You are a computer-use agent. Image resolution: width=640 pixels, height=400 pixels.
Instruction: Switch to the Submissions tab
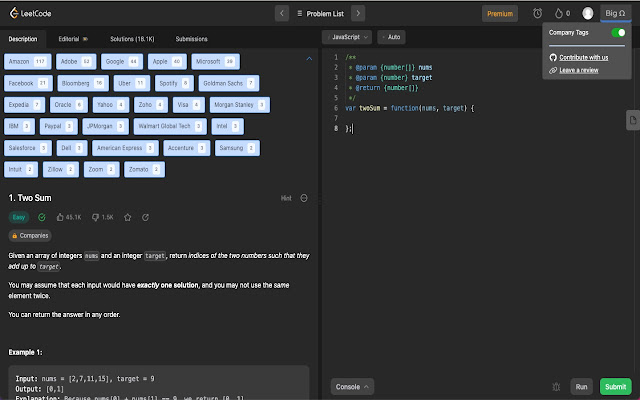pyautogui.click(x=191, y=39)
